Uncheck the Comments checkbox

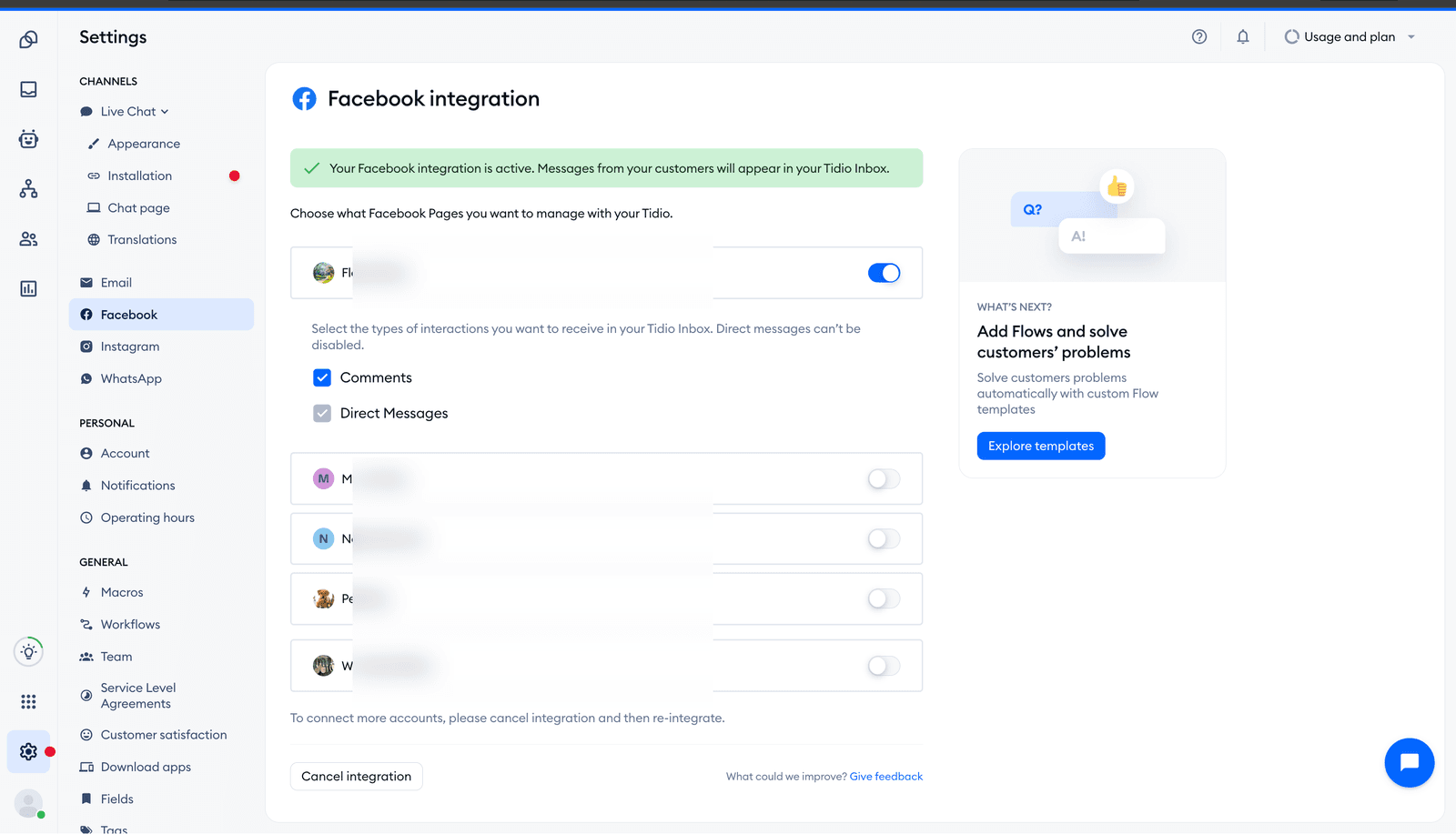coord(322,378)
